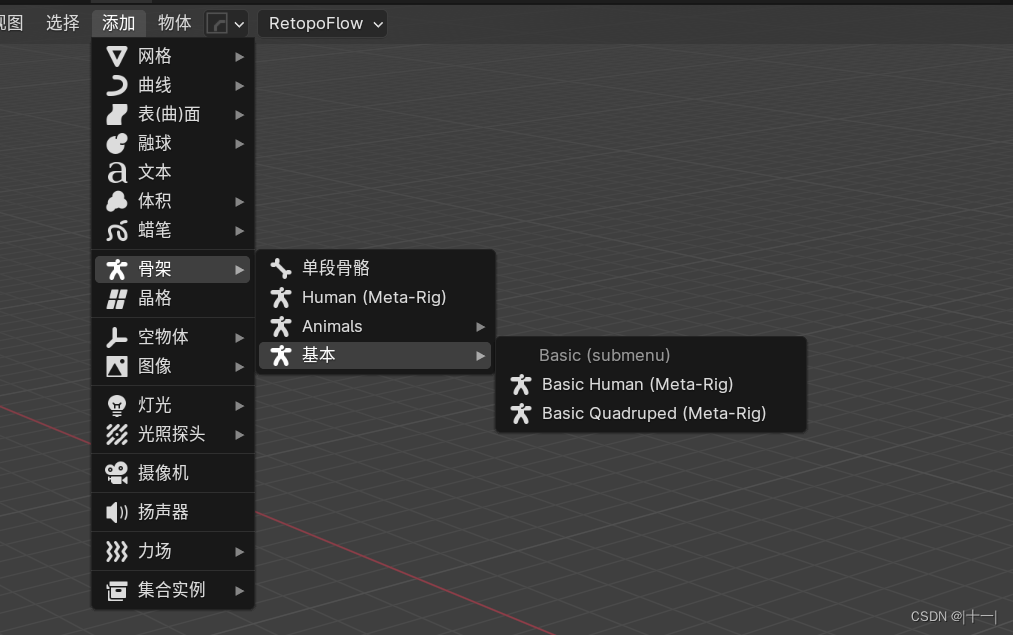Add a 扬声器 speaker object
Viewport: 1013px width, 635px height.
173,512
